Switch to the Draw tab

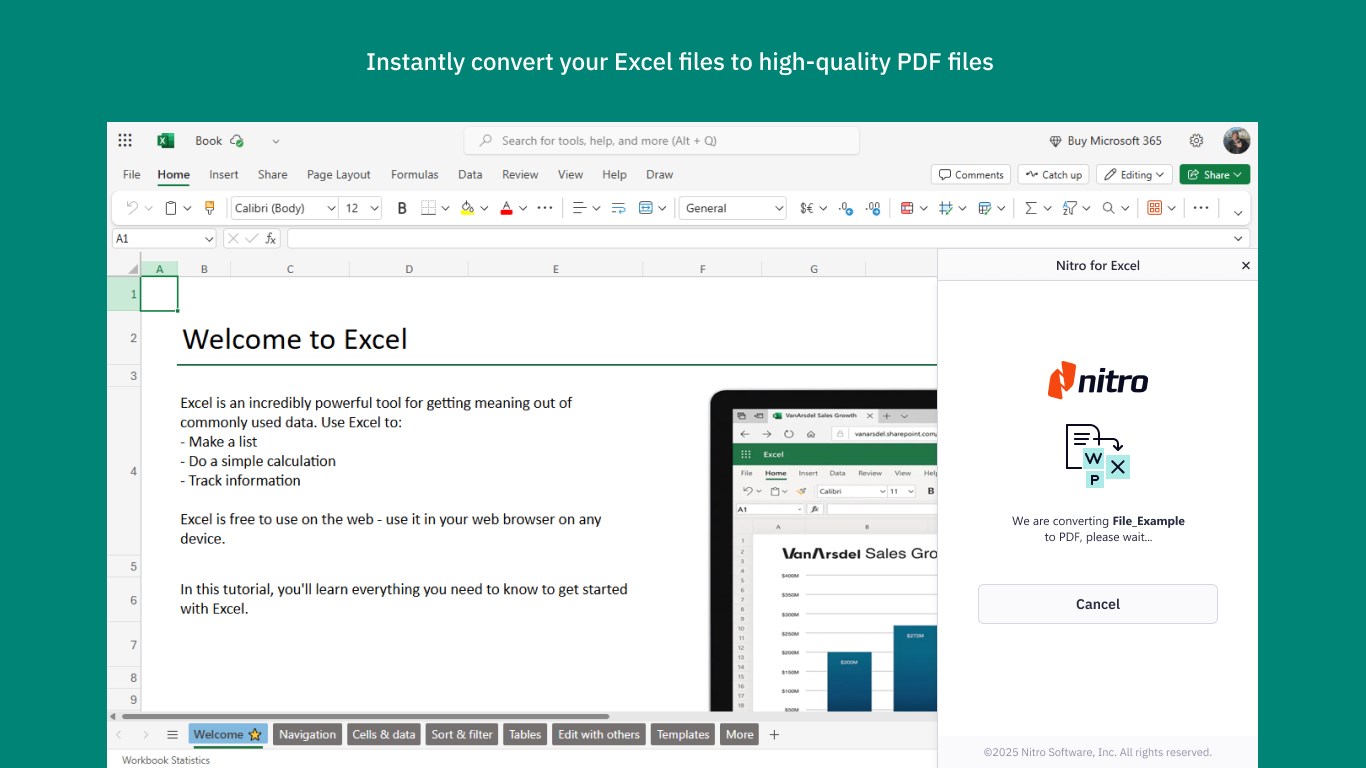[x=660, y=175]
